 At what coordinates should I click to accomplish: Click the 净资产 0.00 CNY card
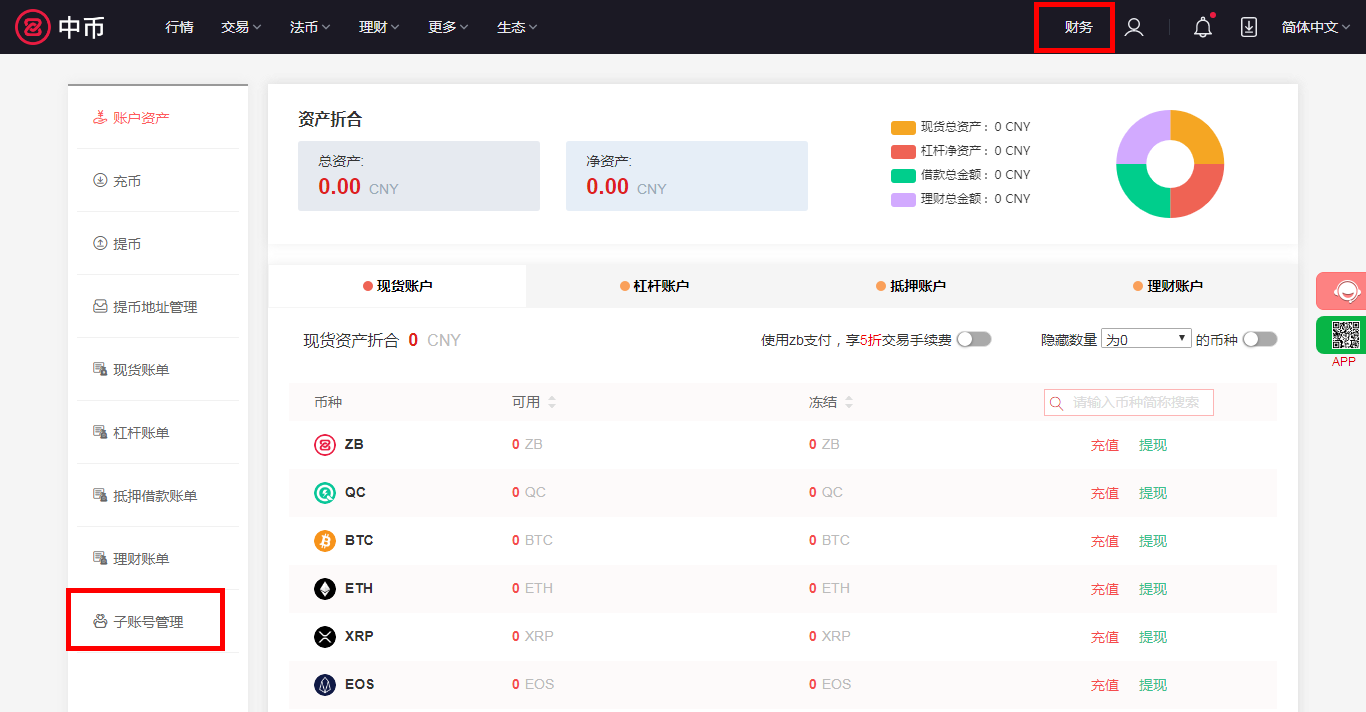pyautogui.click(x=687, y=176)
